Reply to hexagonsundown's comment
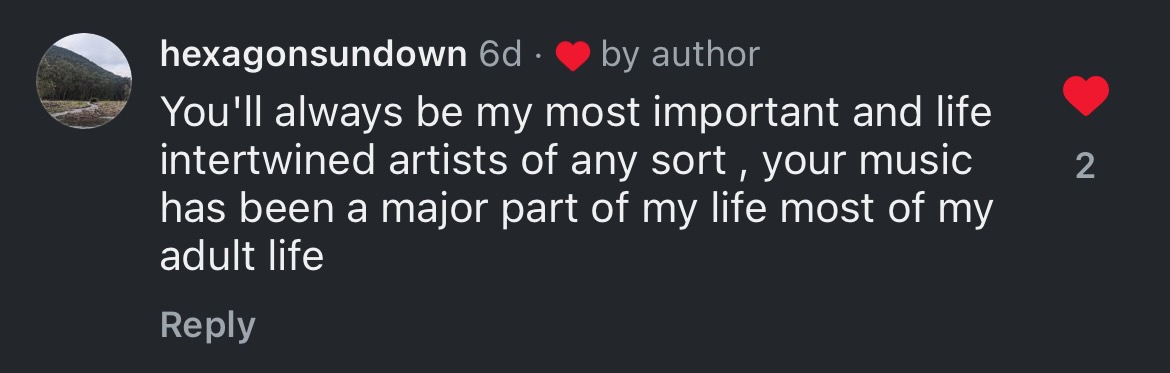 [207, 325]
